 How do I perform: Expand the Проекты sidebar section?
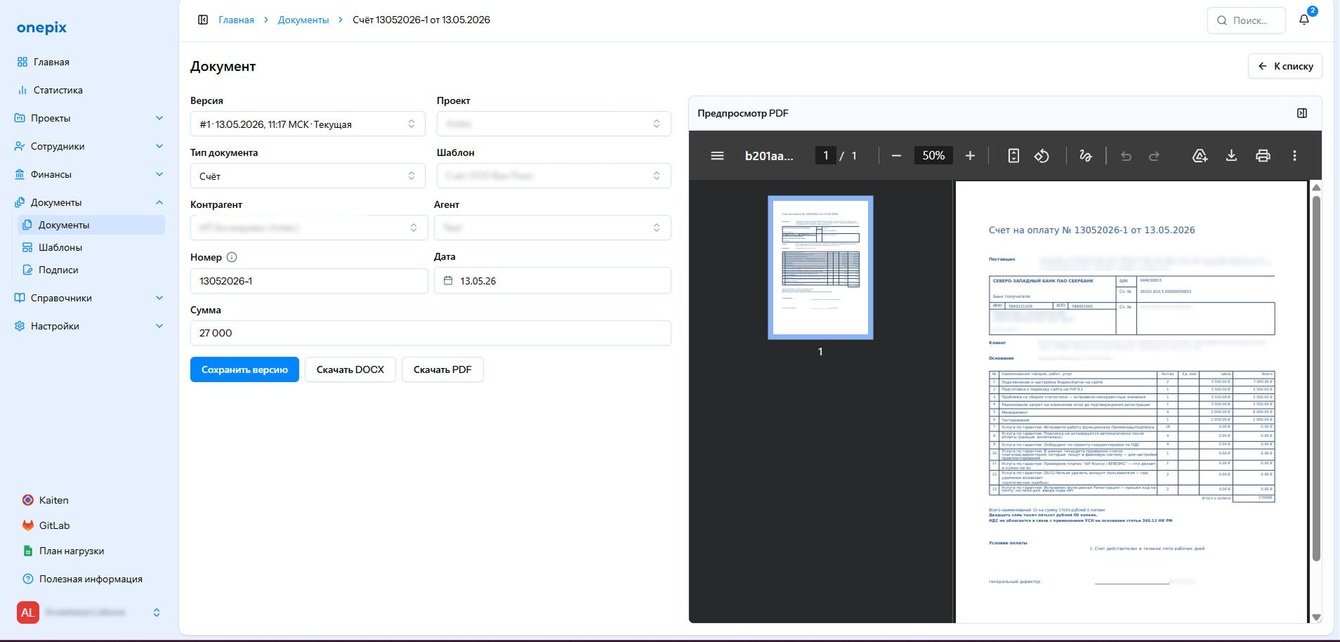pyautogui.click(x=90, y=118)
